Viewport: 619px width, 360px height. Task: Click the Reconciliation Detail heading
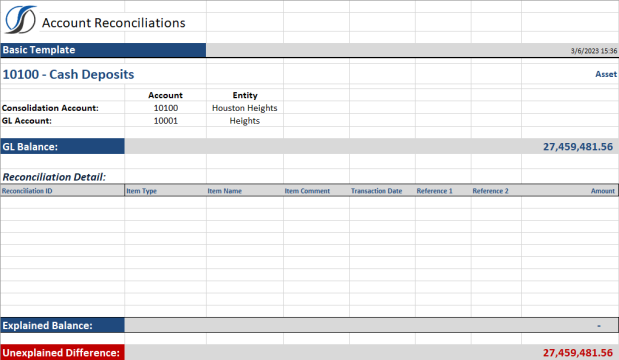(x=54, y=177)
